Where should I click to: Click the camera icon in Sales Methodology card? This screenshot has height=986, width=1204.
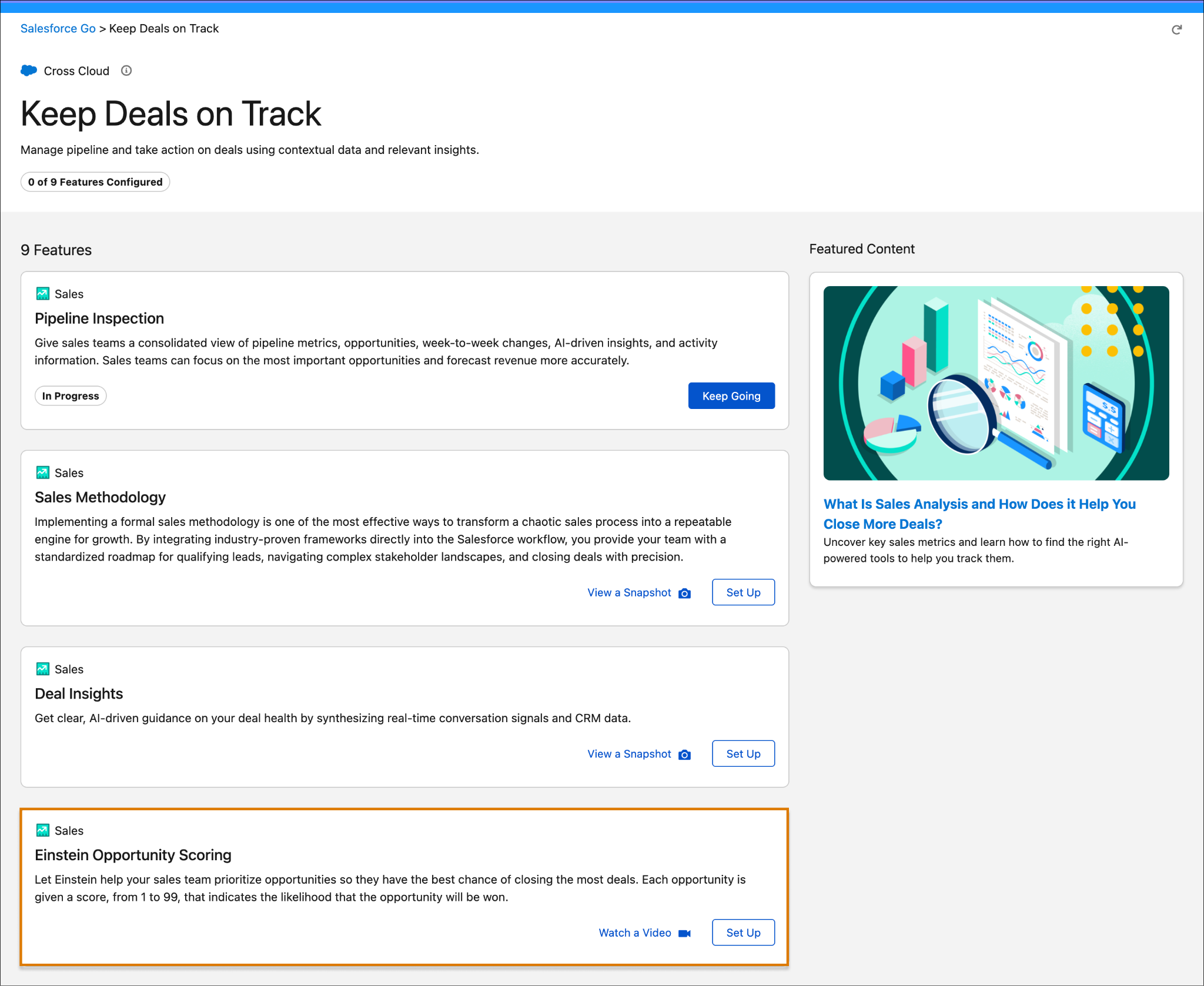coord(684,593)
